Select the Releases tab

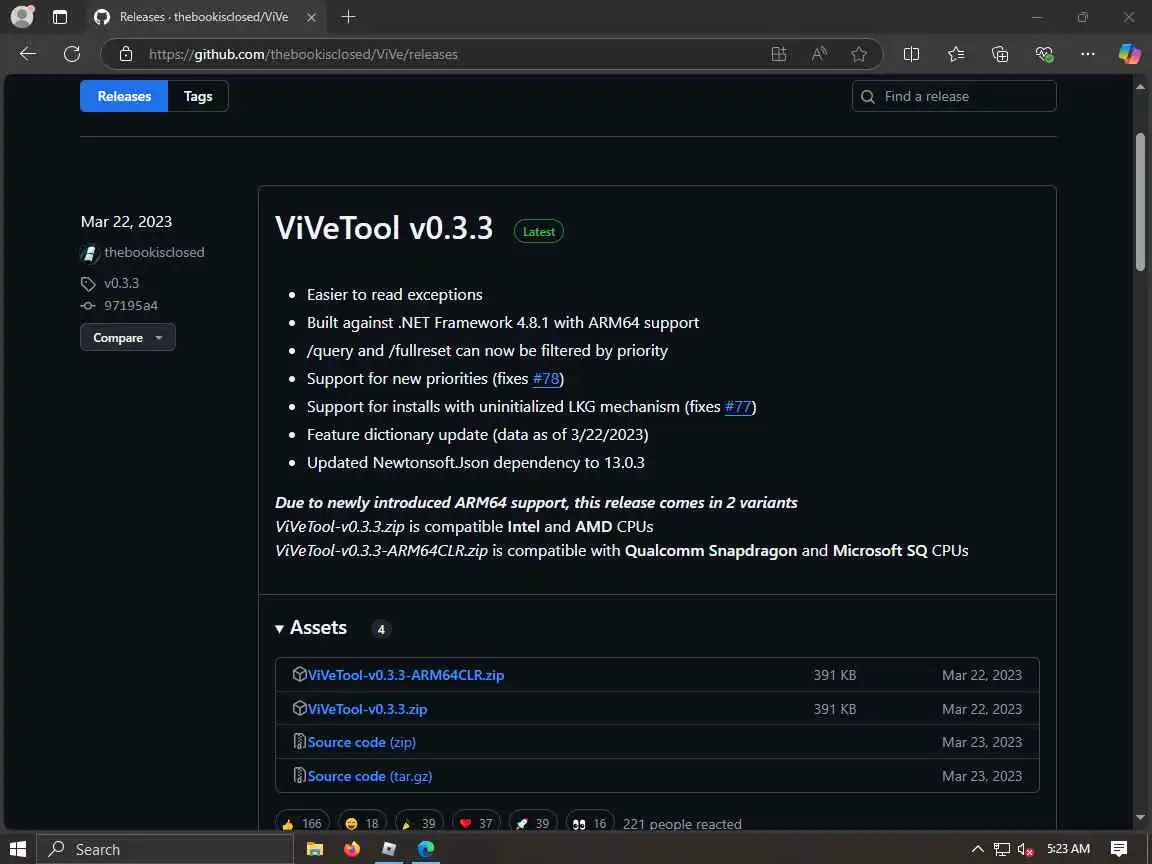124,96
